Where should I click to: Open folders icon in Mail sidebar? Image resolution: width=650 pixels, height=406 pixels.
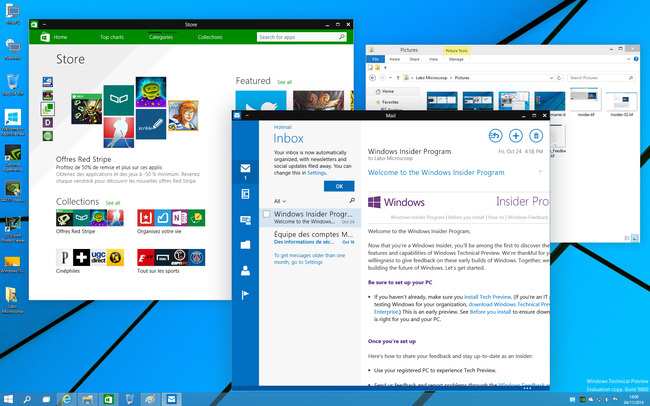(245, 245)
